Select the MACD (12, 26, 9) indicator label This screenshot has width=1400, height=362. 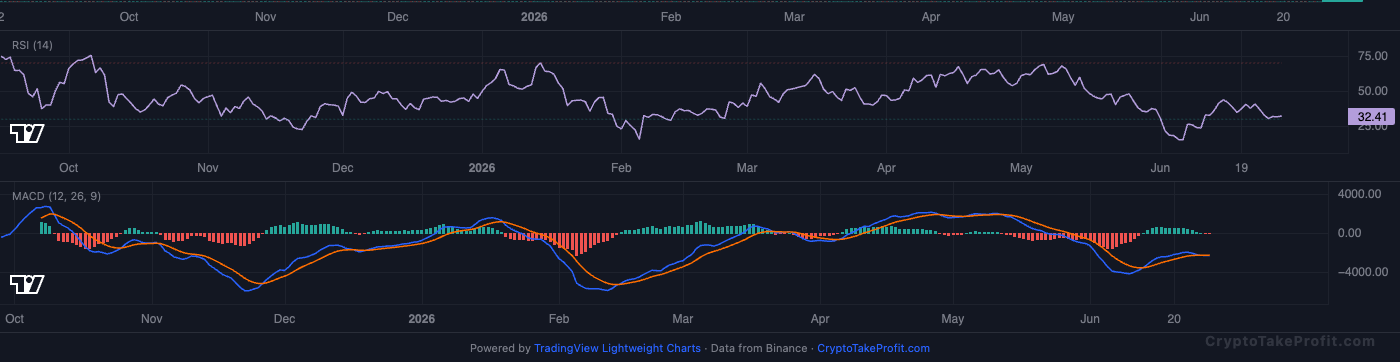(56, 196)
